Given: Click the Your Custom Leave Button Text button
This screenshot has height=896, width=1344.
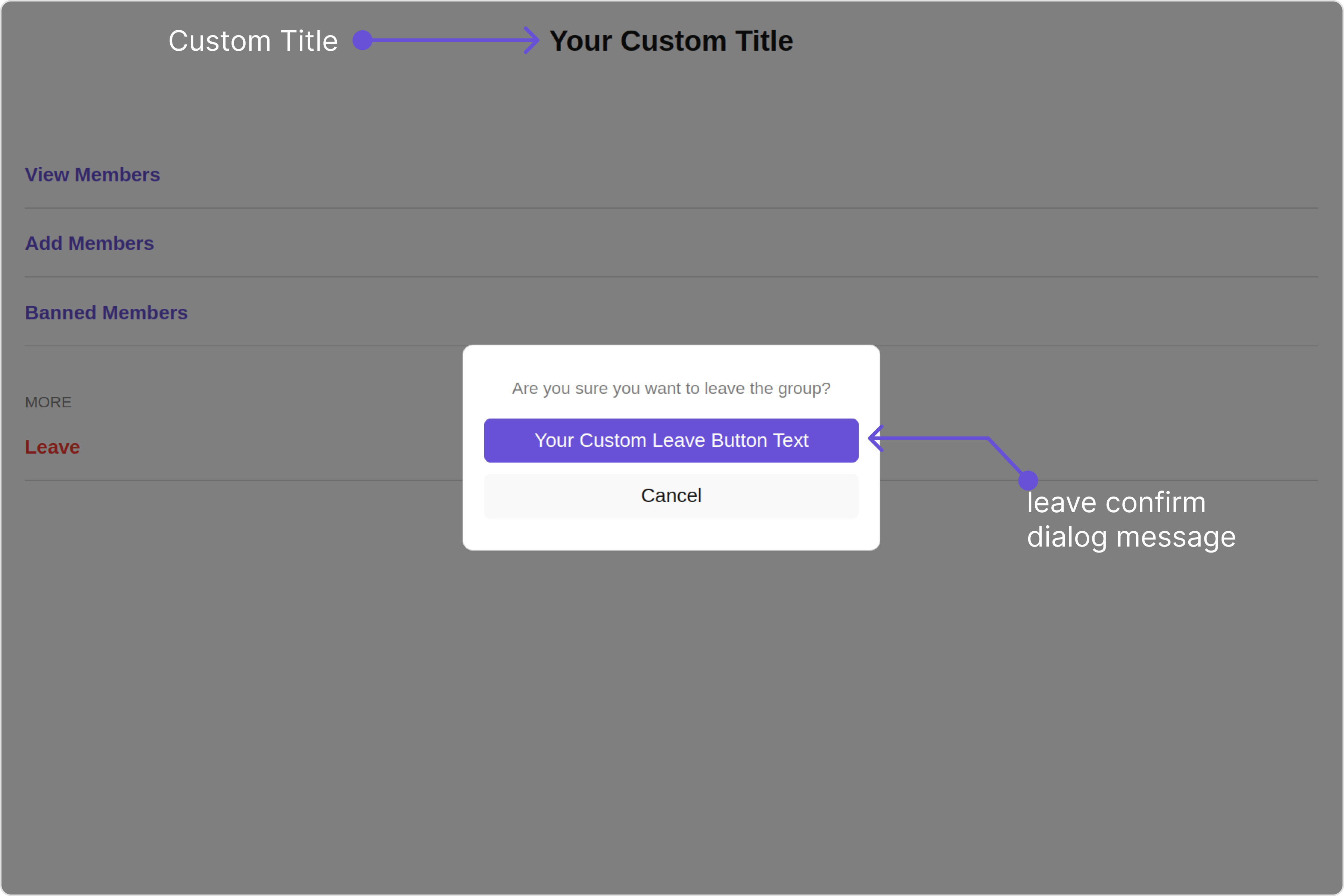Looking at the screenshot, I should coord(671,441).
